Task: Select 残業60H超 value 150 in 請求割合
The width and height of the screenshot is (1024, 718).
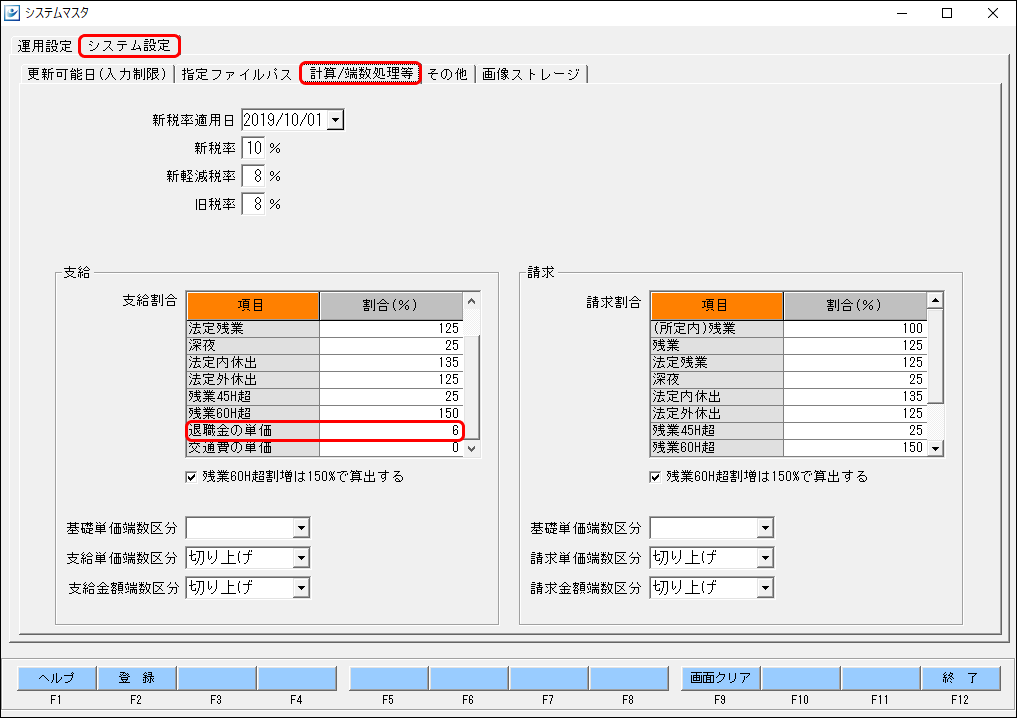Action: [x=855, y=448]
